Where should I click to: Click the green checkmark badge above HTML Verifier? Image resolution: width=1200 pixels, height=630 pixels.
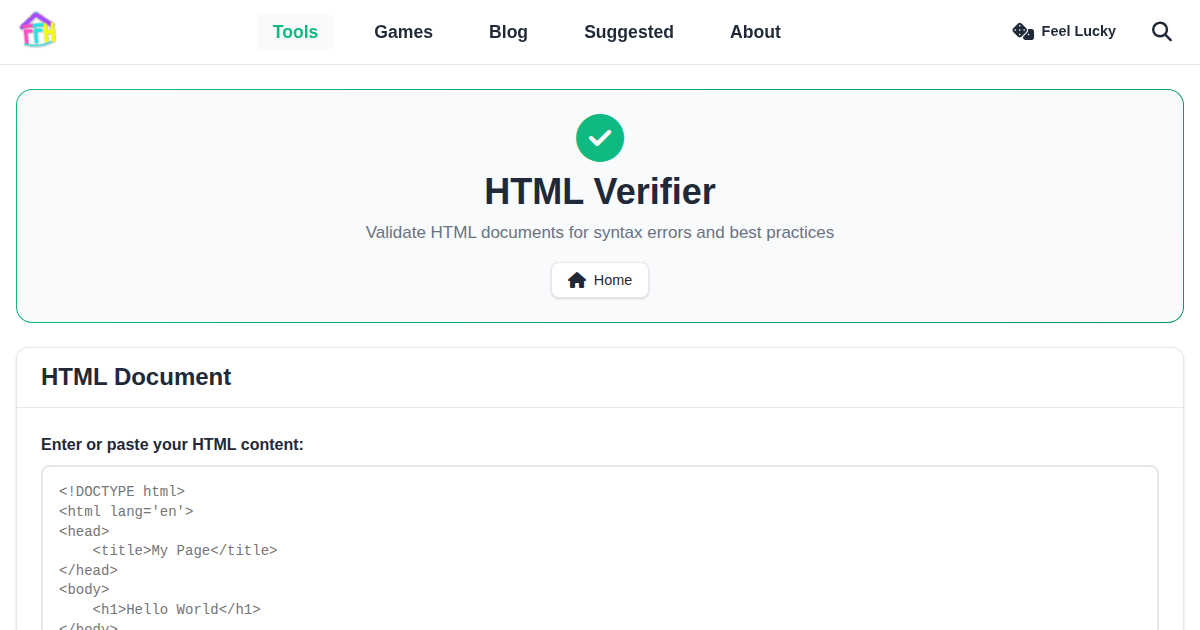click(600, 137)
